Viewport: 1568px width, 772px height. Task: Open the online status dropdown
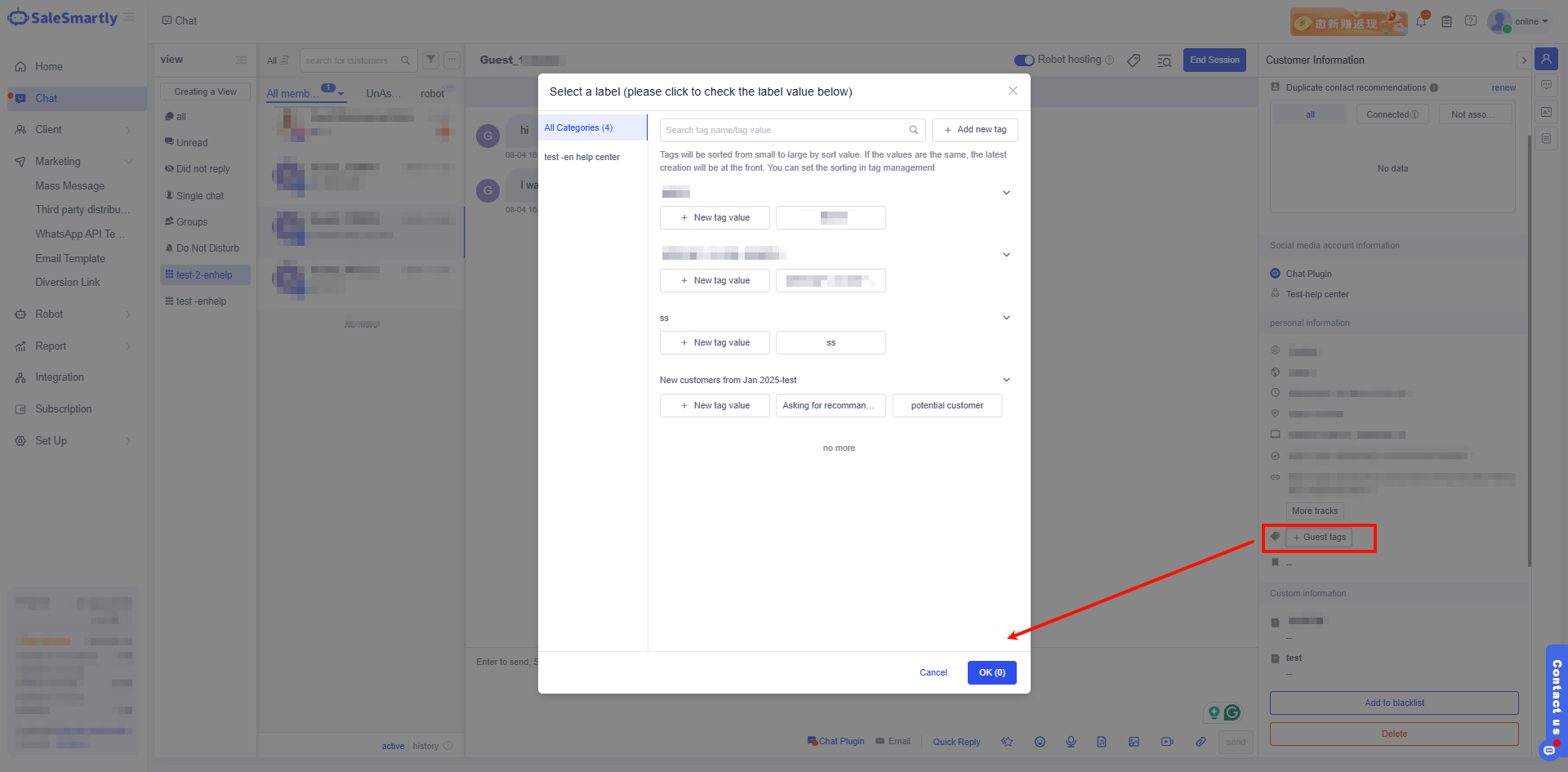(x=1531, y=21)
